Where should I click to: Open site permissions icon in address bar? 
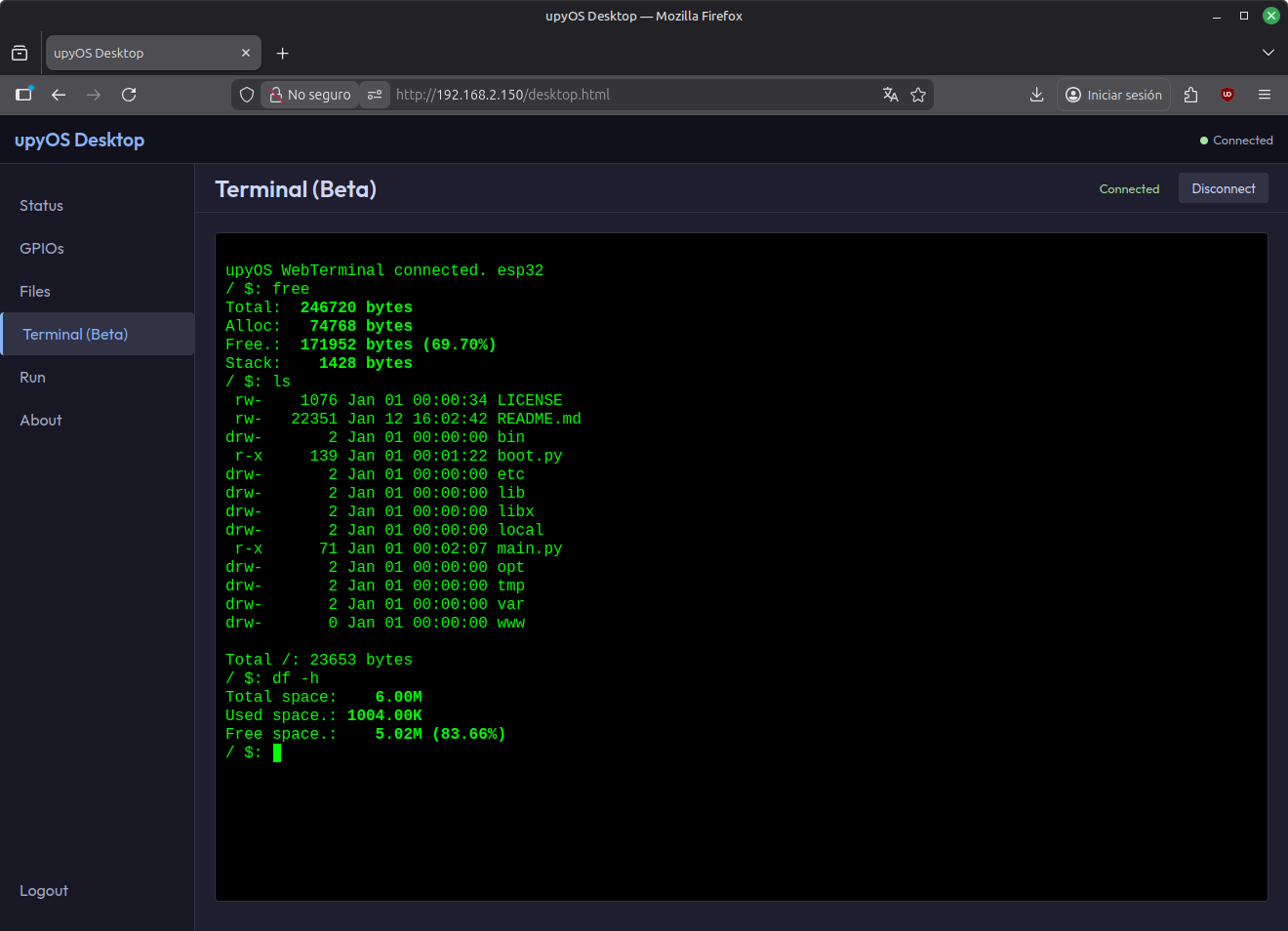tap(375, 95)
